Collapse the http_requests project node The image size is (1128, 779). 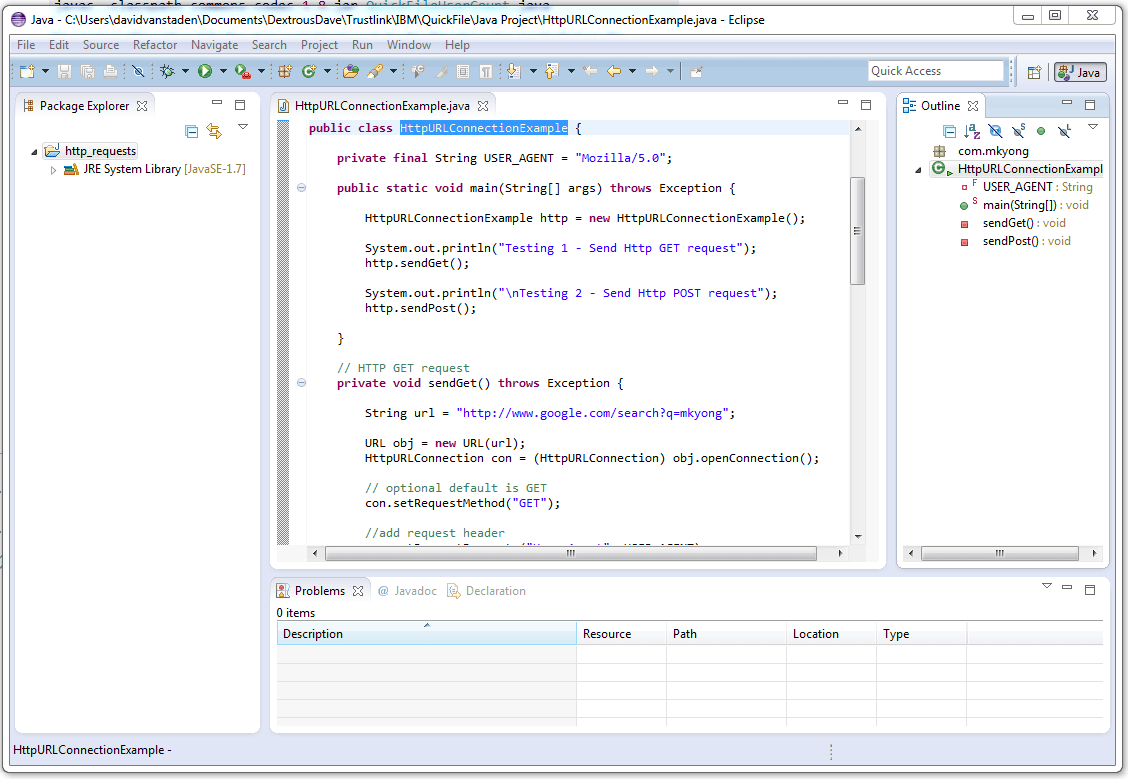click(x=34, y=152)
